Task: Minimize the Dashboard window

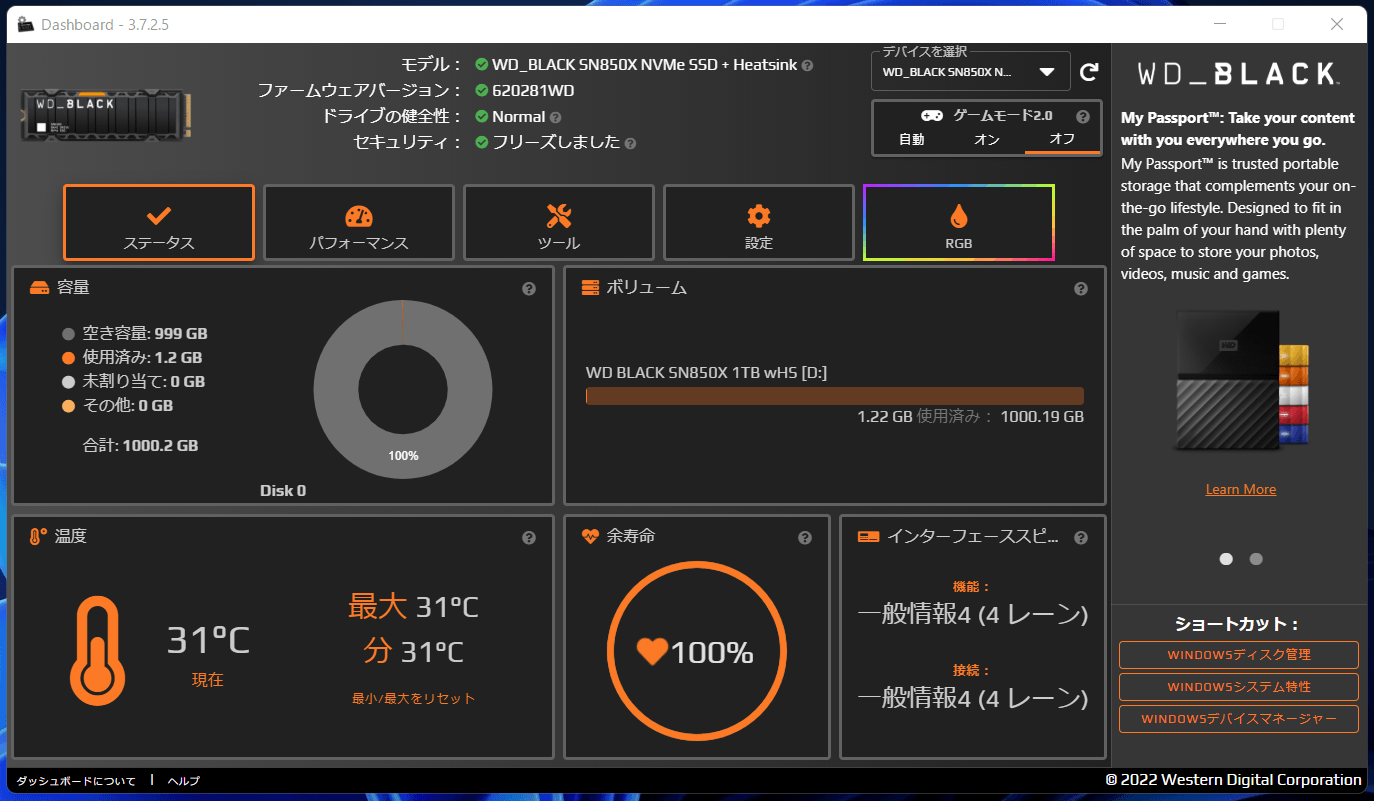Action: click(1220, 24)
